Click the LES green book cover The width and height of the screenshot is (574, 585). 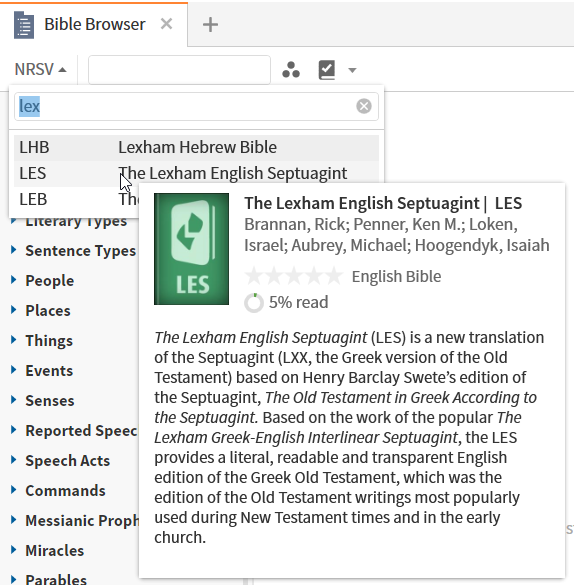tap(191, 249)
